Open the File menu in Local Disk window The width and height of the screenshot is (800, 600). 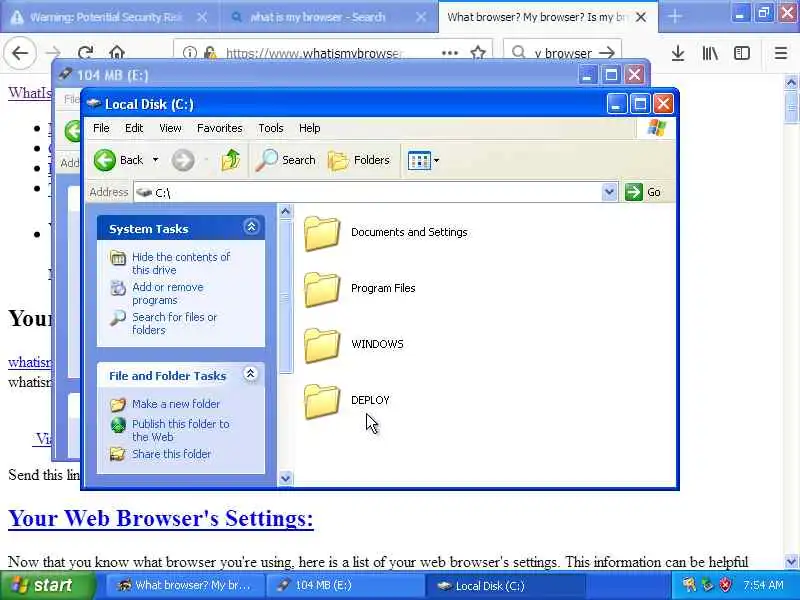point(101,128)
